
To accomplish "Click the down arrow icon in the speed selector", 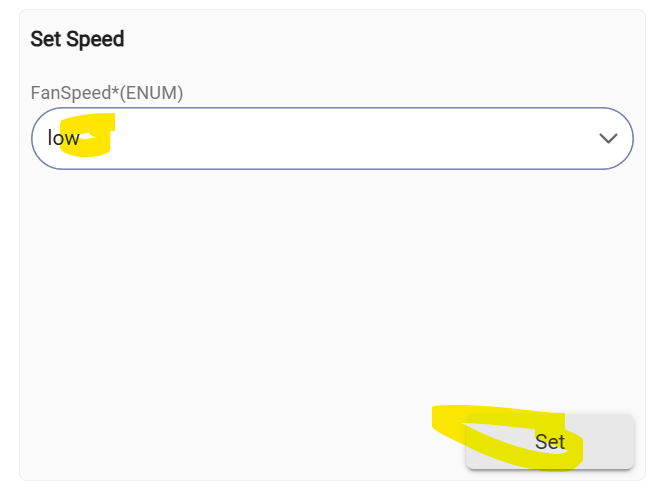I will (x=608, y=138).
